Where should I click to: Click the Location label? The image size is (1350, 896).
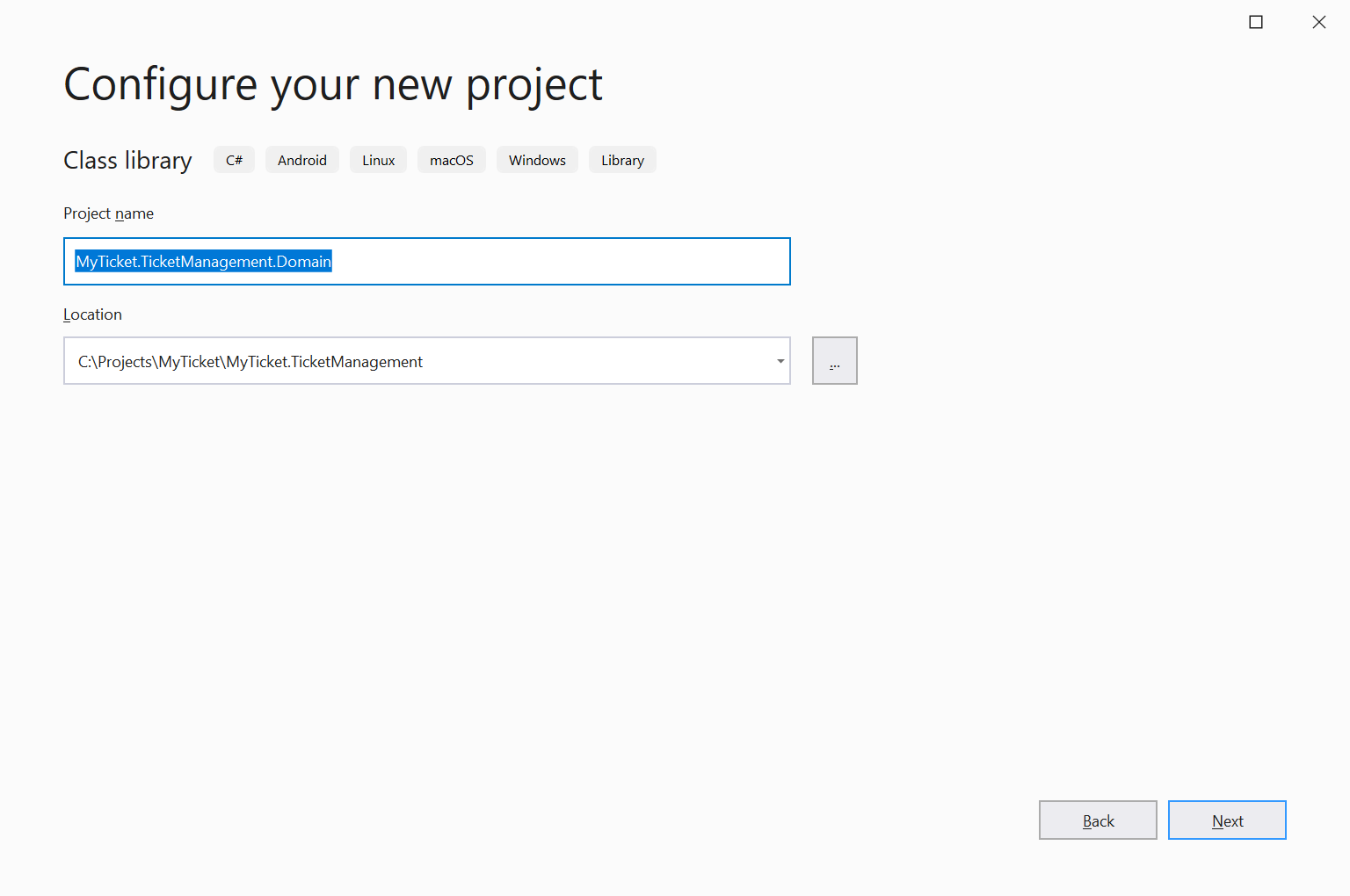tap(92, 314)
